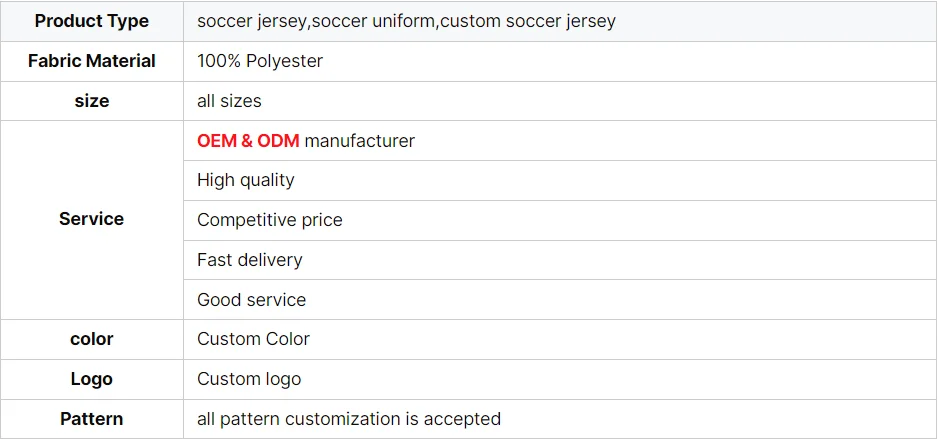Screen dimensions: 938x439
Task: Click the Custom Color value
Action: tap(253, 339)
